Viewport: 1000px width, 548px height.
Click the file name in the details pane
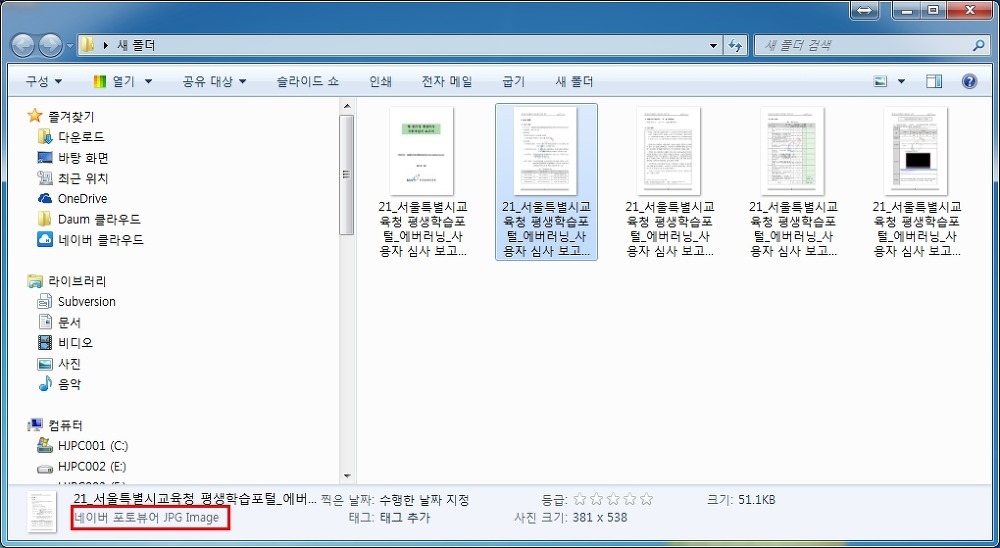click(195, 499)
